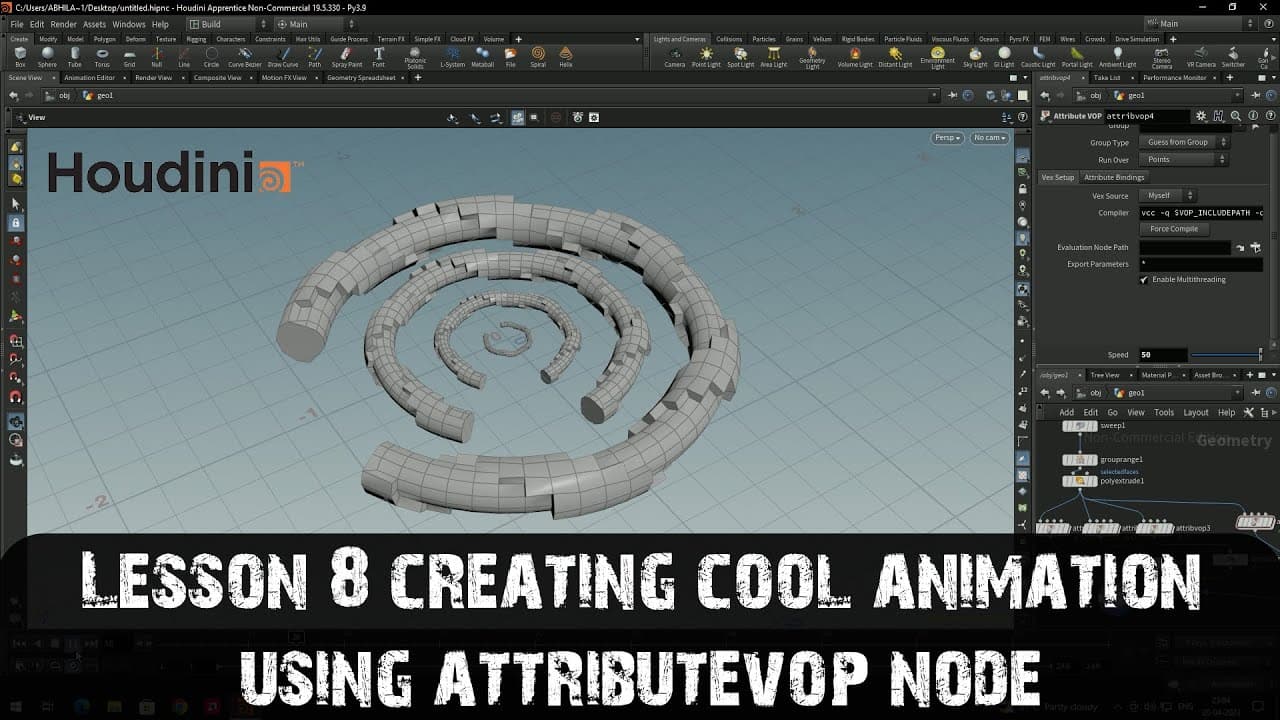Create a Sphere from the shelf
The width and height of the screenshot is (1280, 720).
(x=47, y=56)
